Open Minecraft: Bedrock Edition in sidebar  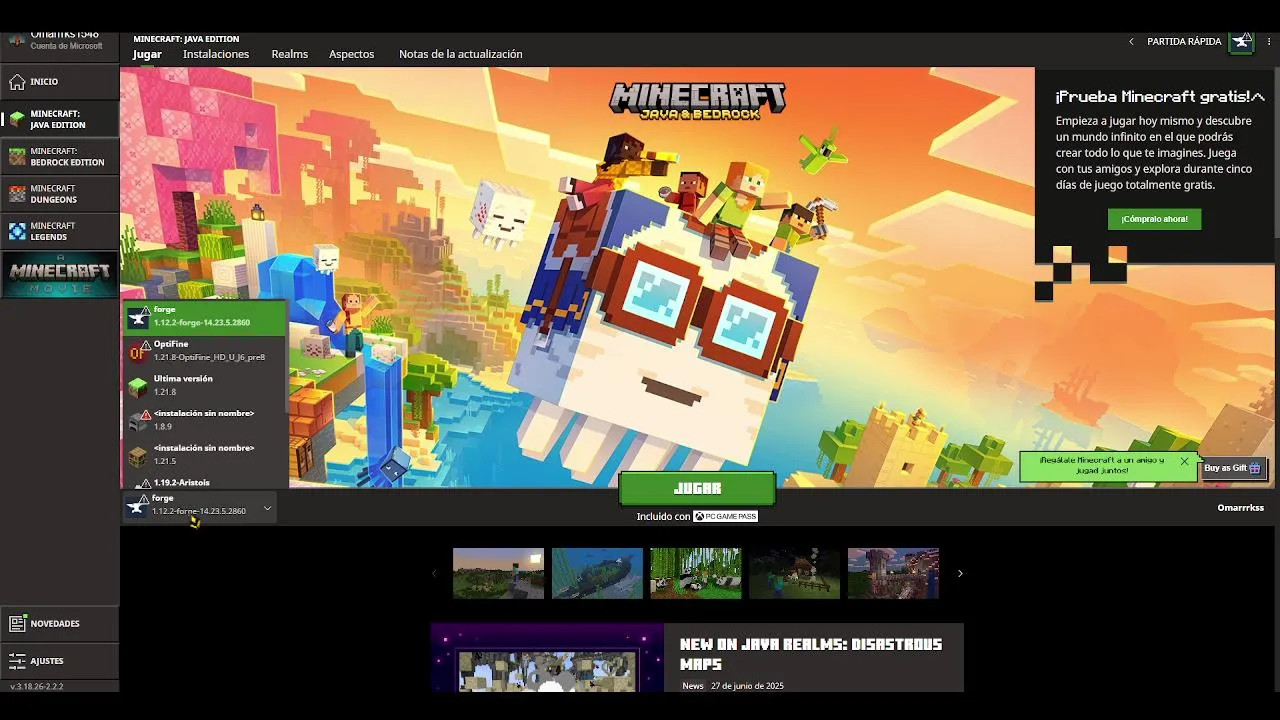pos(59,156)
